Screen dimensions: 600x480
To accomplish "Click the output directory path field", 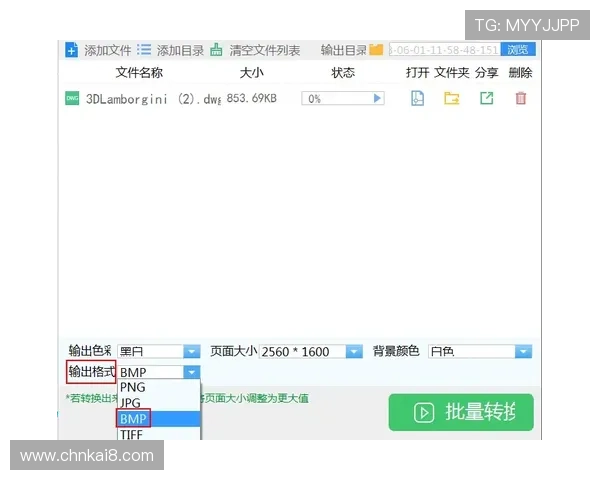I will [445, 49].
